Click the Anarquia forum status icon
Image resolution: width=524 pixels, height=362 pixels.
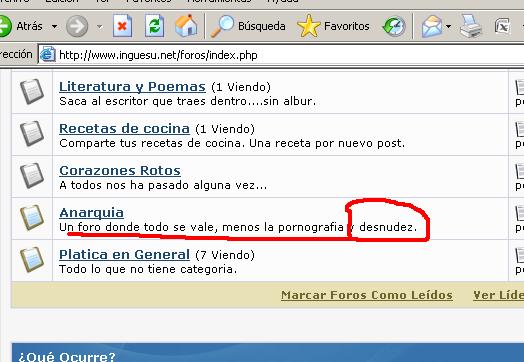32,218
